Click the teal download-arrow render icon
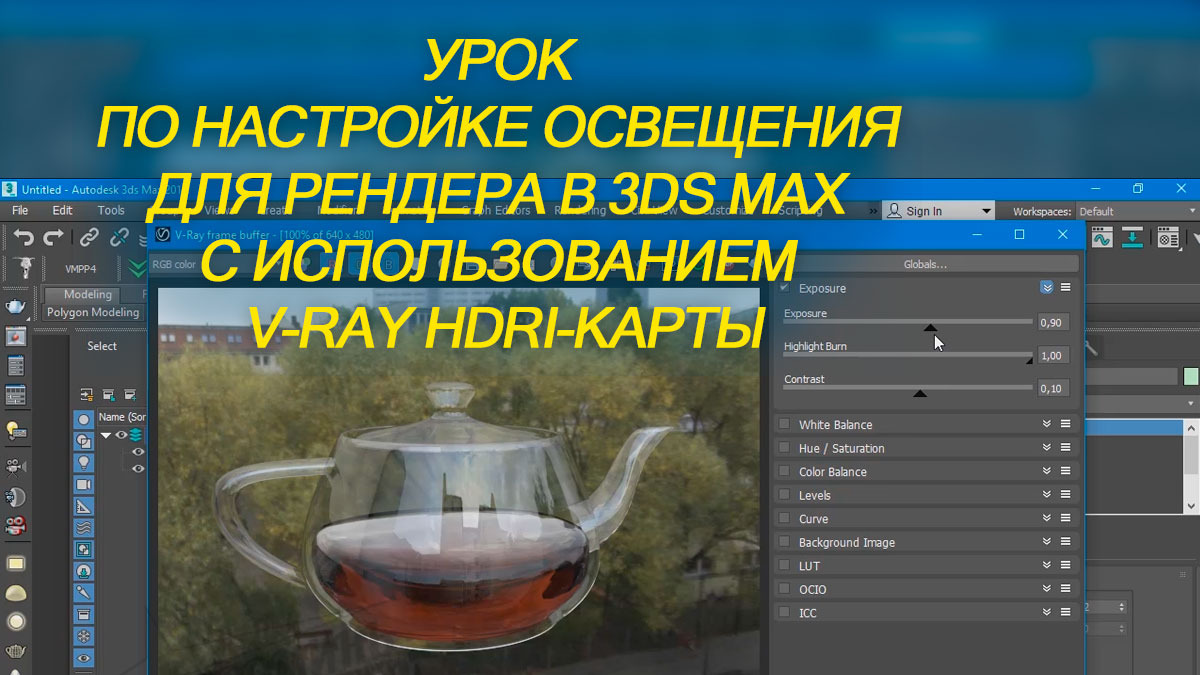This screenshot has height=675, width=1200. [1132, 238]
